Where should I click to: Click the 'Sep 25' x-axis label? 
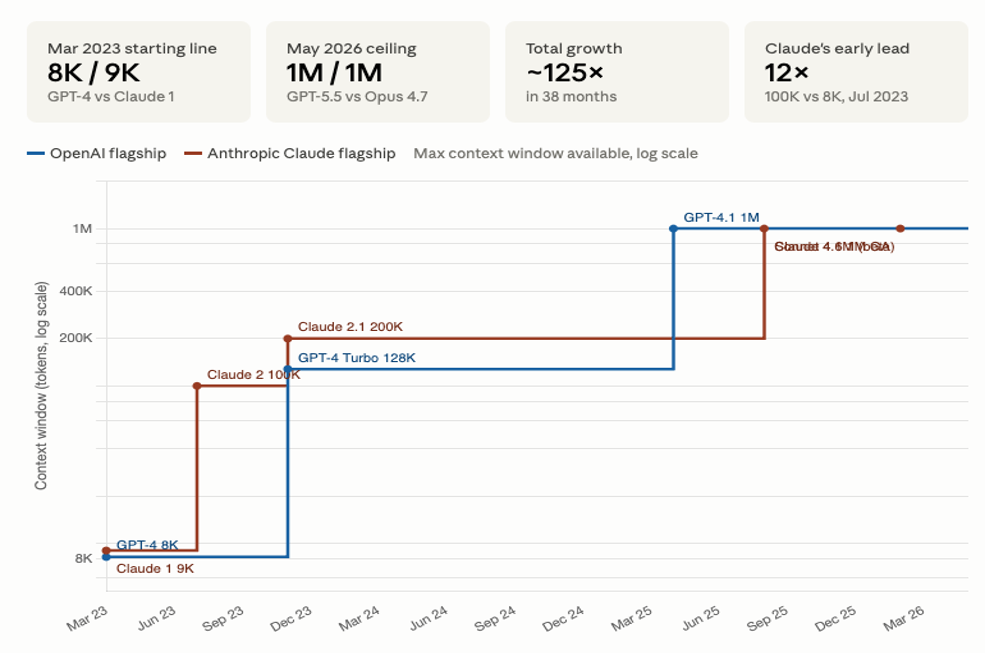coord(767,618)
